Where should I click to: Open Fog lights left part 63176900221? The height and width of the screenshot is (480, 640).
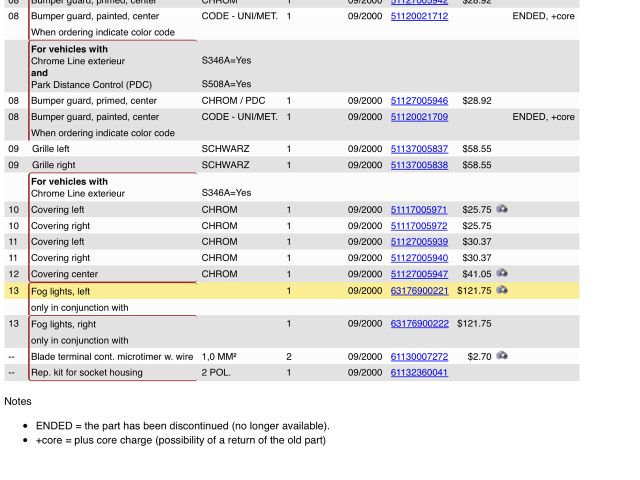(x=419, y=291)
